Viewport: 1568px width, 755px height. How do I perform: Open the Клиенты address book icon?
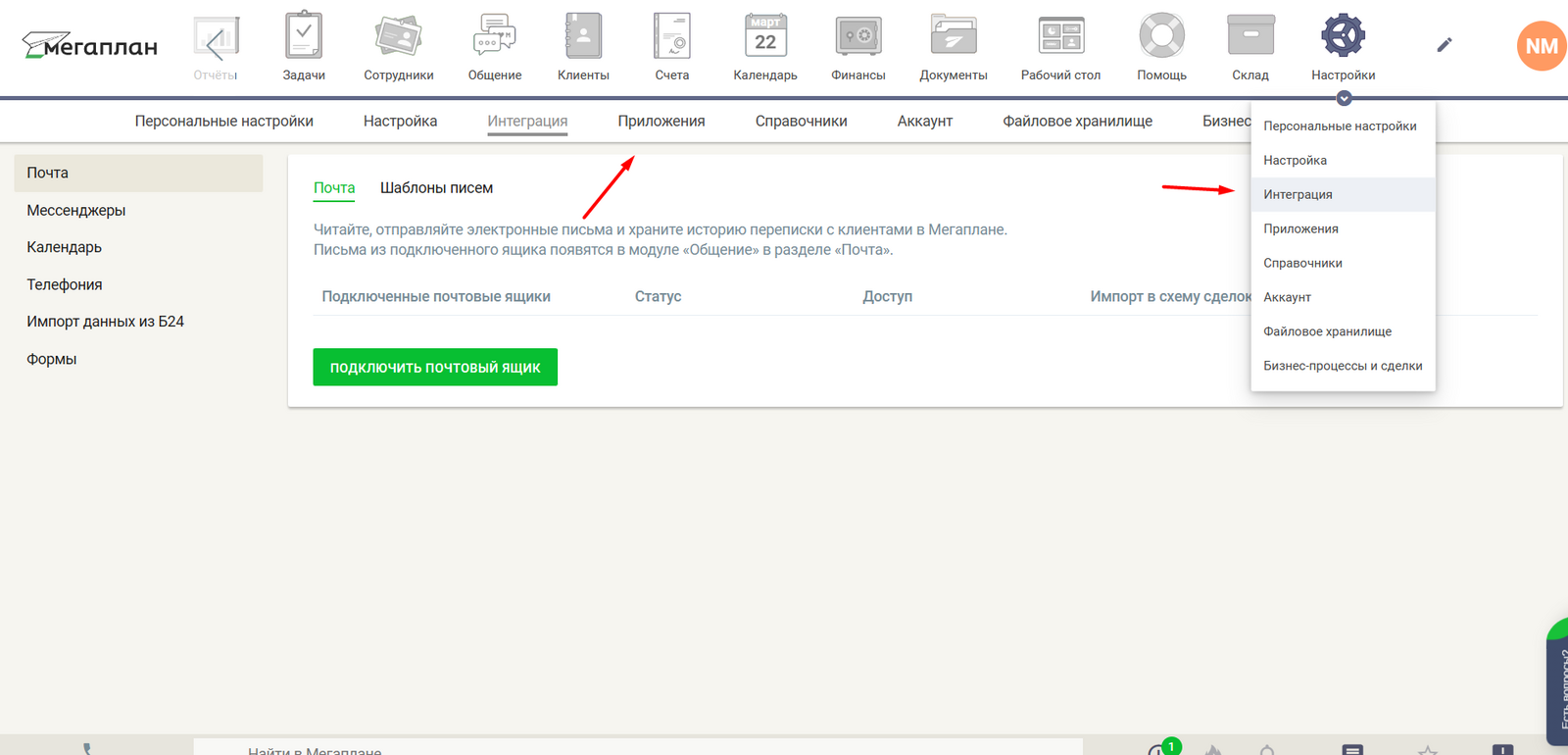(583, 37)
